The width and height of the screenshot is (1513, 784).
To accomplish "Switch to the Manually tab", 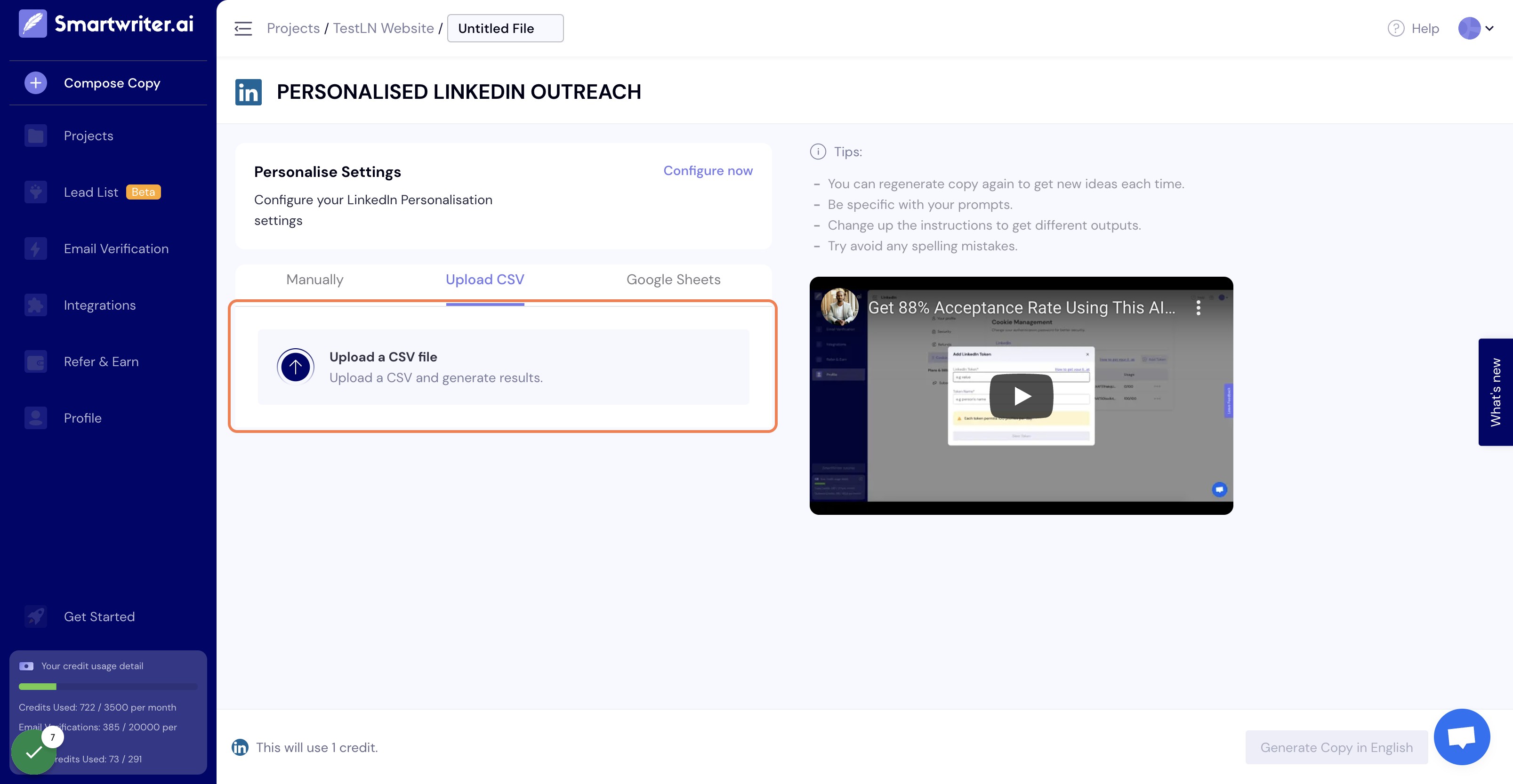I will [315, 280].
